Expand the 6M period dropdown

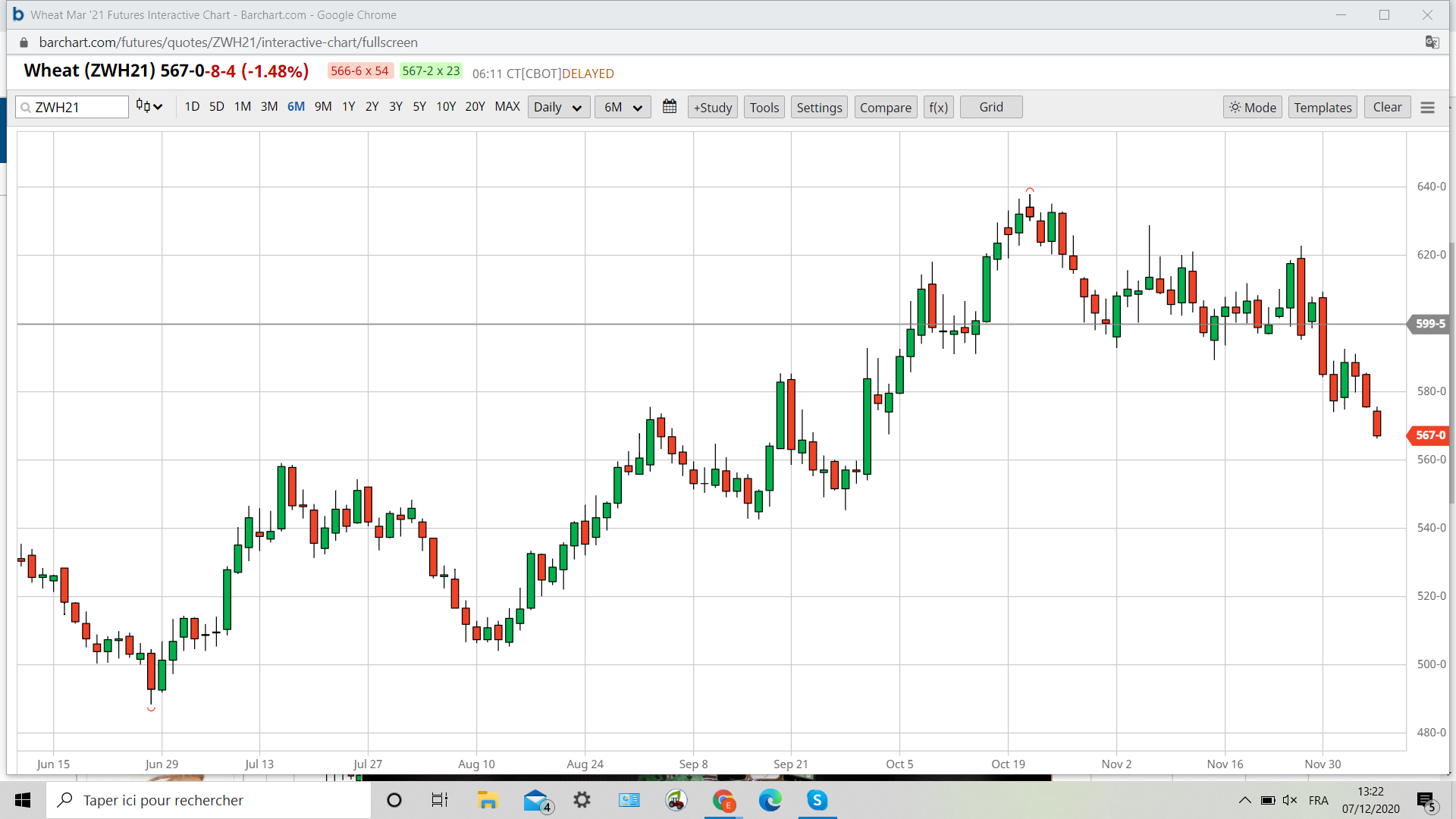coord(622,108)
